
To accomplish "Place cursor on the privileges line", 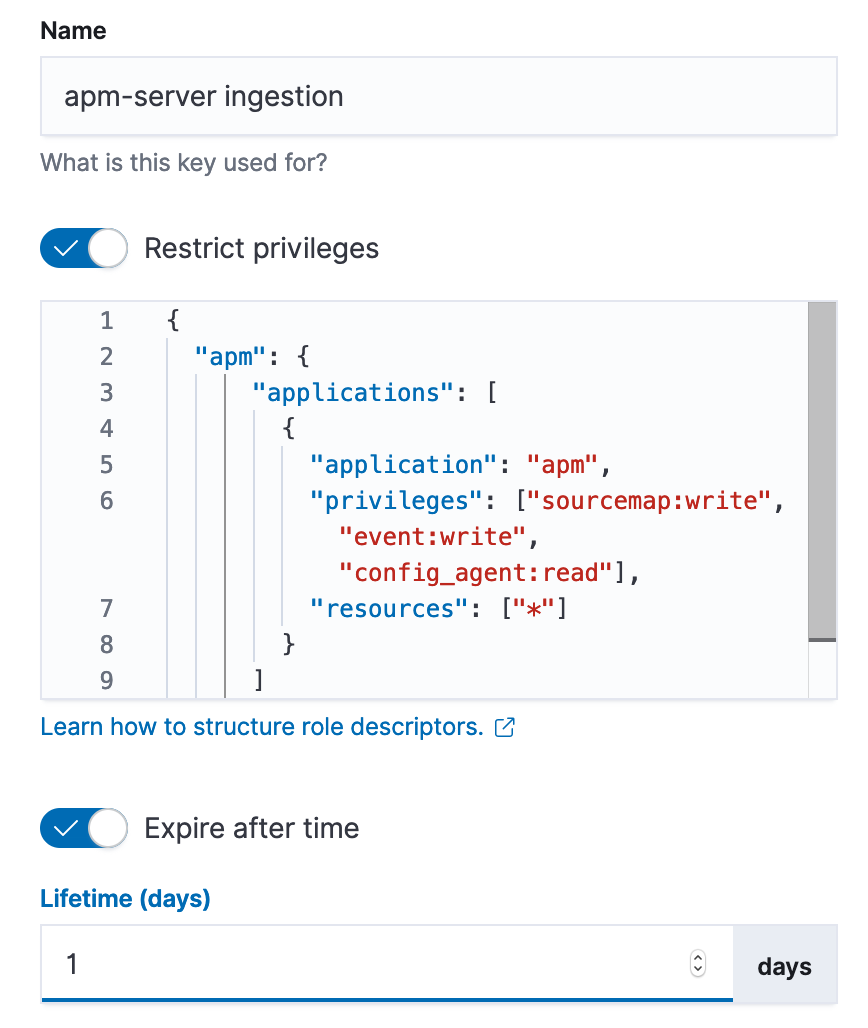I will [x=400, y=501].
